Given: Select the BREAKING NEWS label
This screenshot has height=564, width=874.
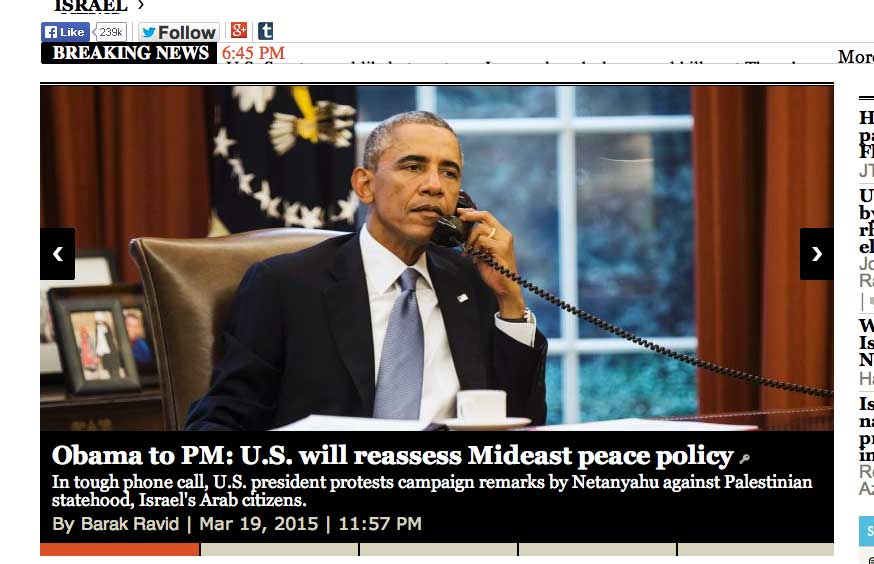Looking at the screenshot, I should click(x=129, y=52).
